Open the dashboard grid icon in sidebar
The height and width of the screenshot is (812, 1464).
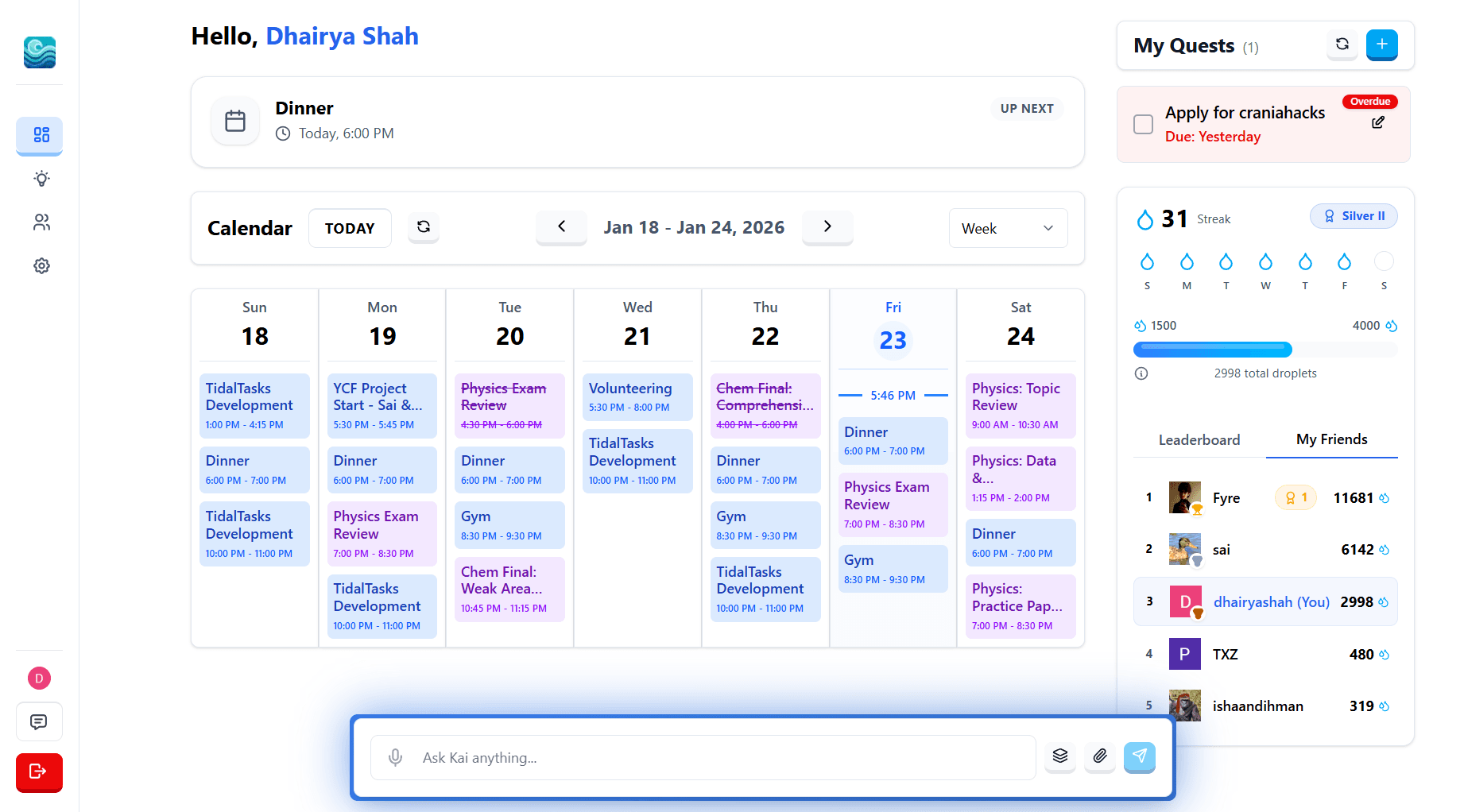pyautogui.click(x=41, y=135)
